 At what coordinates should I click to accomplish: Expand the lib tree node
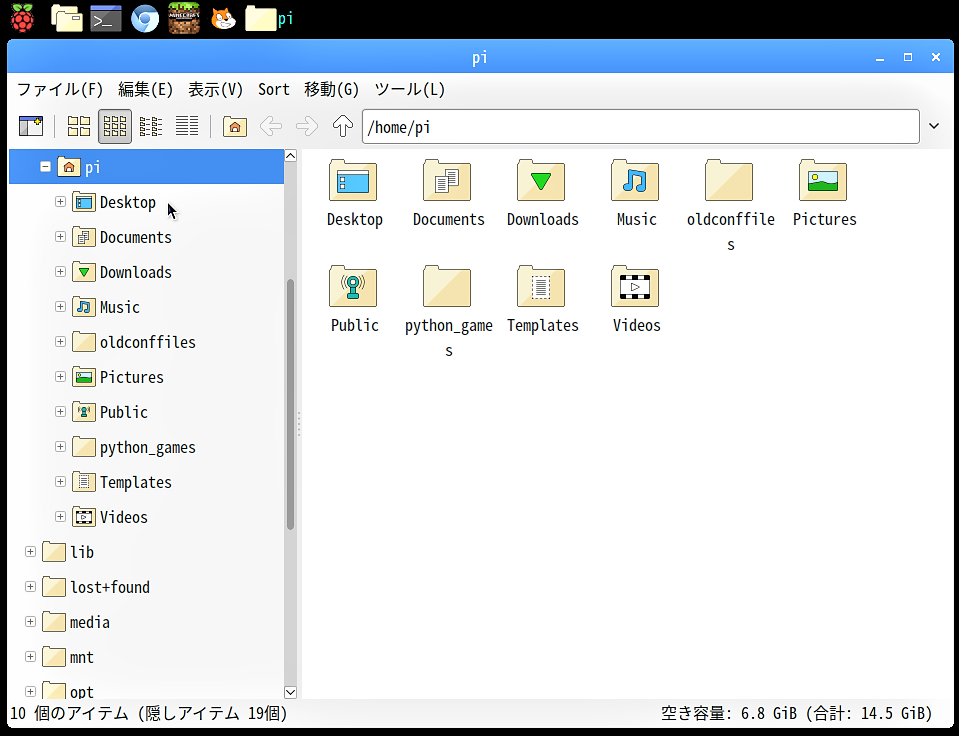(x=30, y=551)
